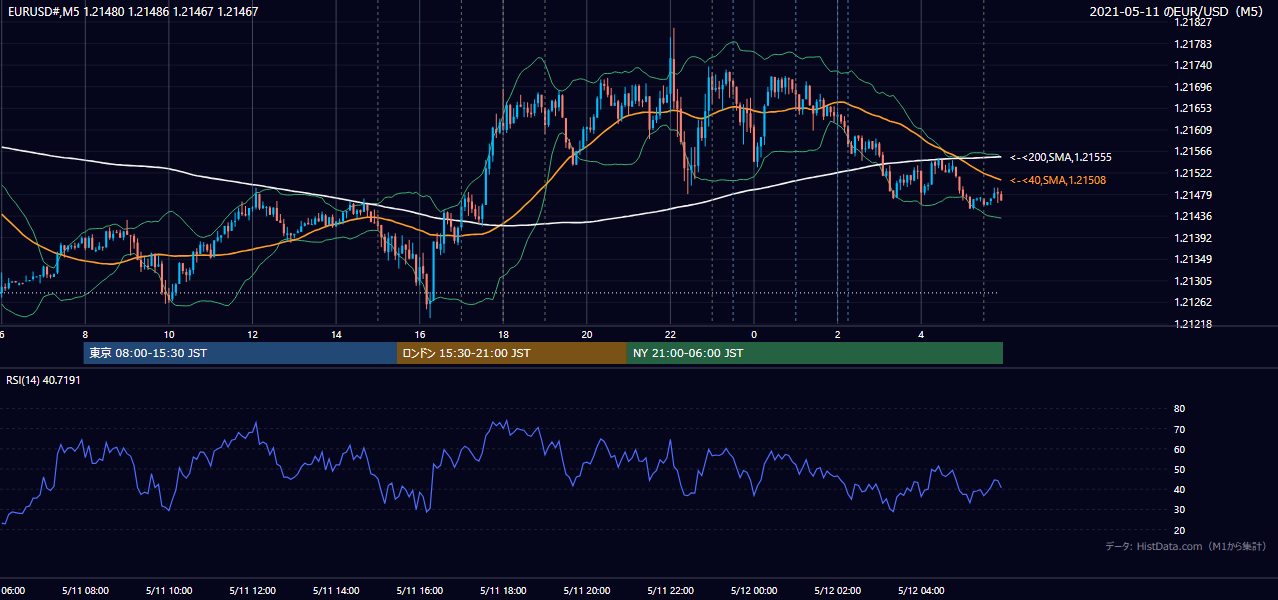Click the 5/11 12:00 time axis label
1278x600 pixels.
coord(252,591)
